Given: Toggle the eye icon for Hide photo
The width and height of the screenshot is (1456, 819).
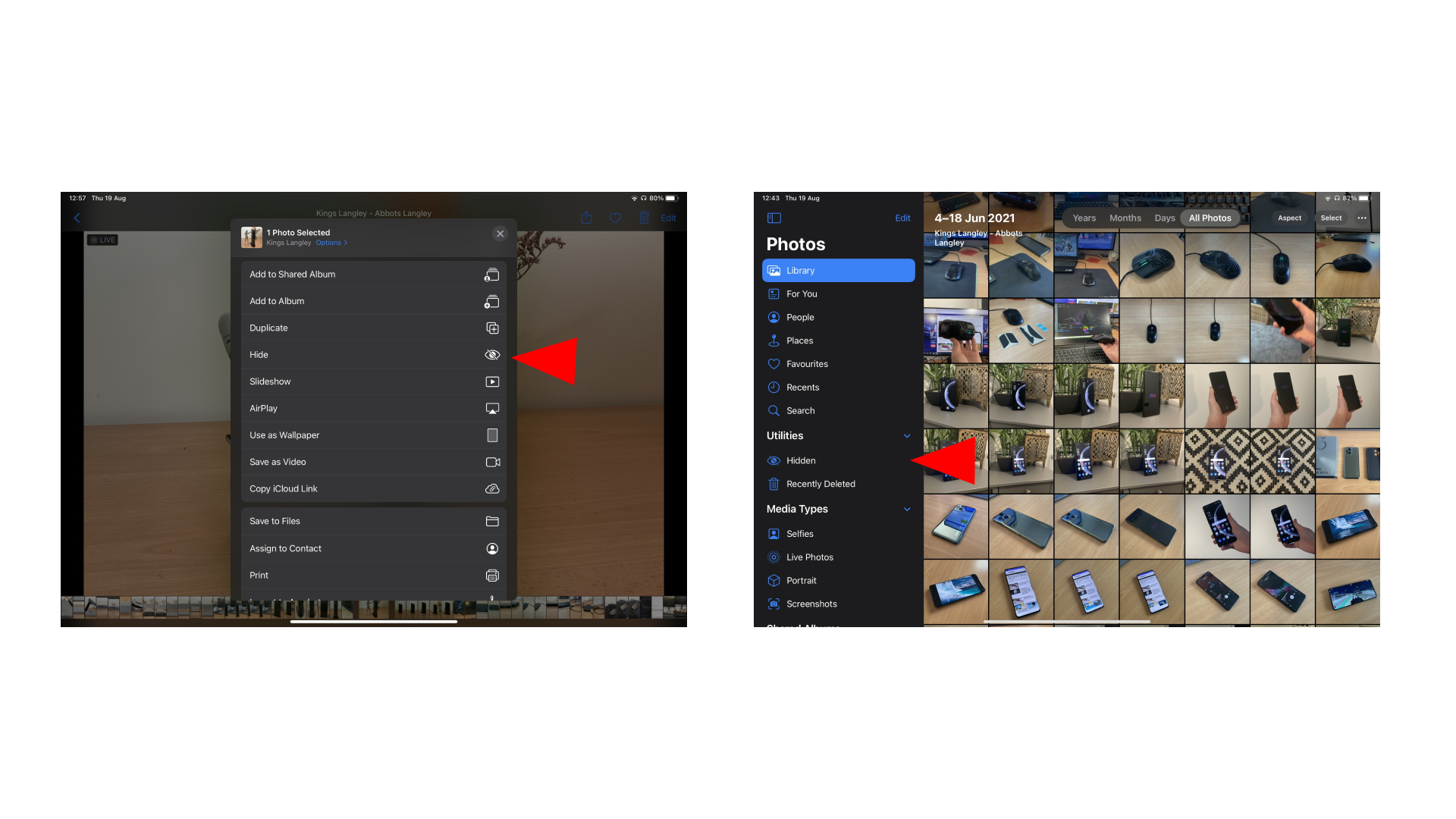Looking at the screenshot, I should point(493,354).
